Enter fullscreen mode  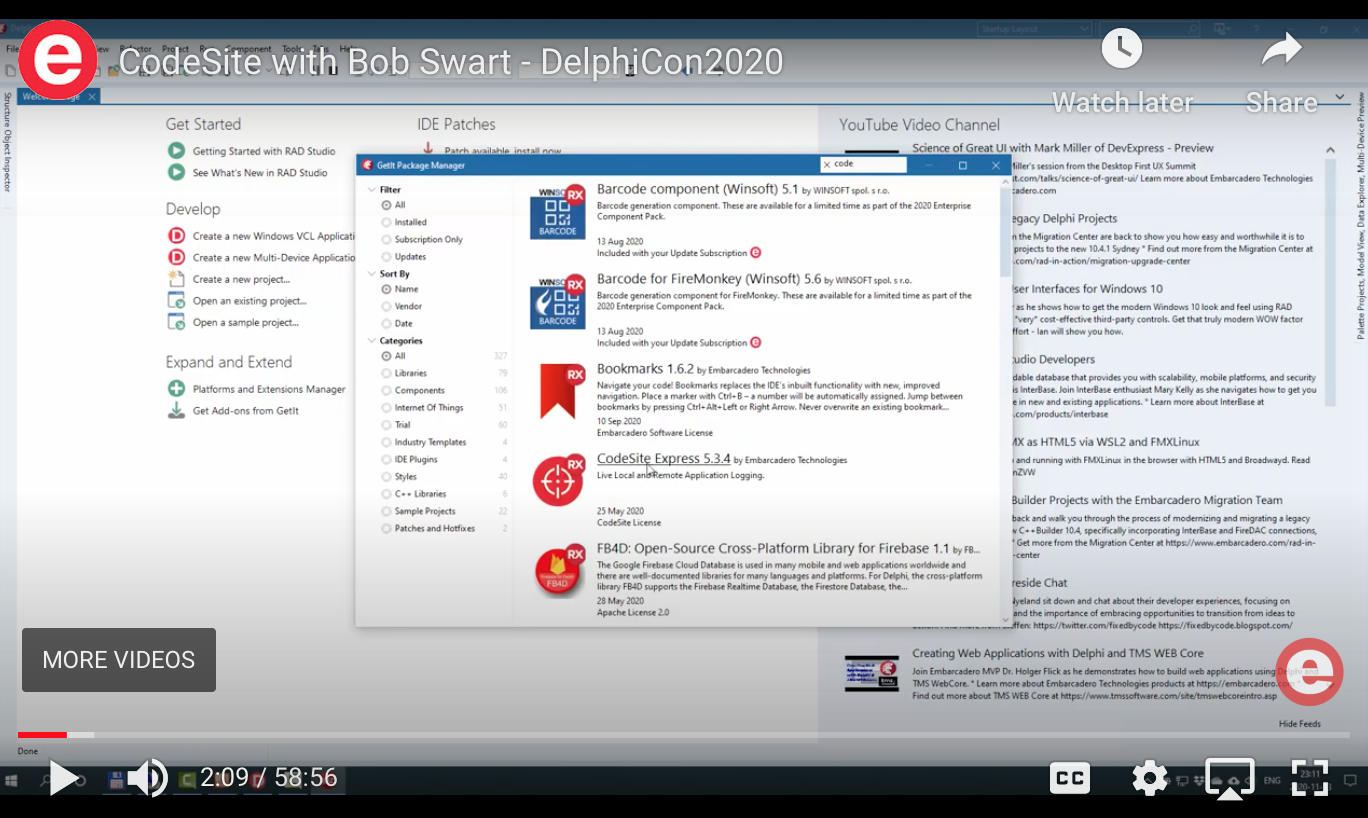(1310, 778)
